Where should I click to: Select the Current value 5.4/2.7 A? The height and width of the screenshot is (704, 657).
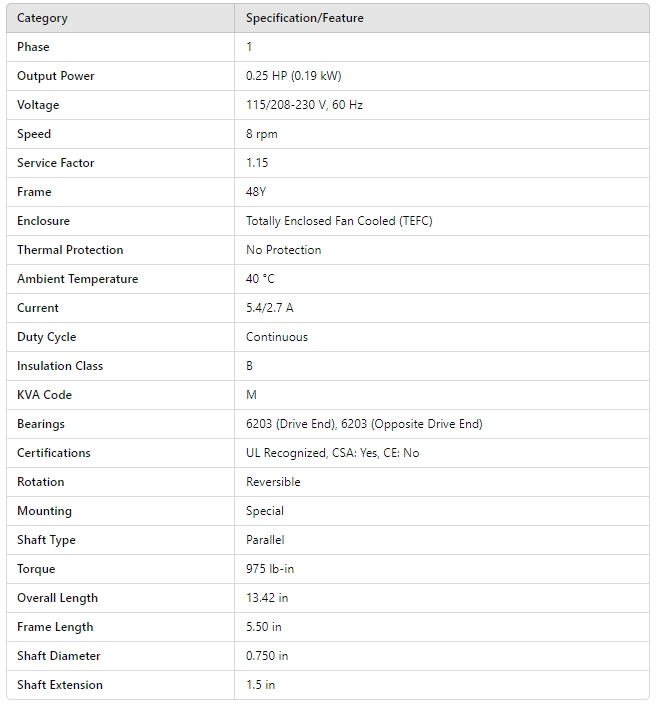pos(270,308)
